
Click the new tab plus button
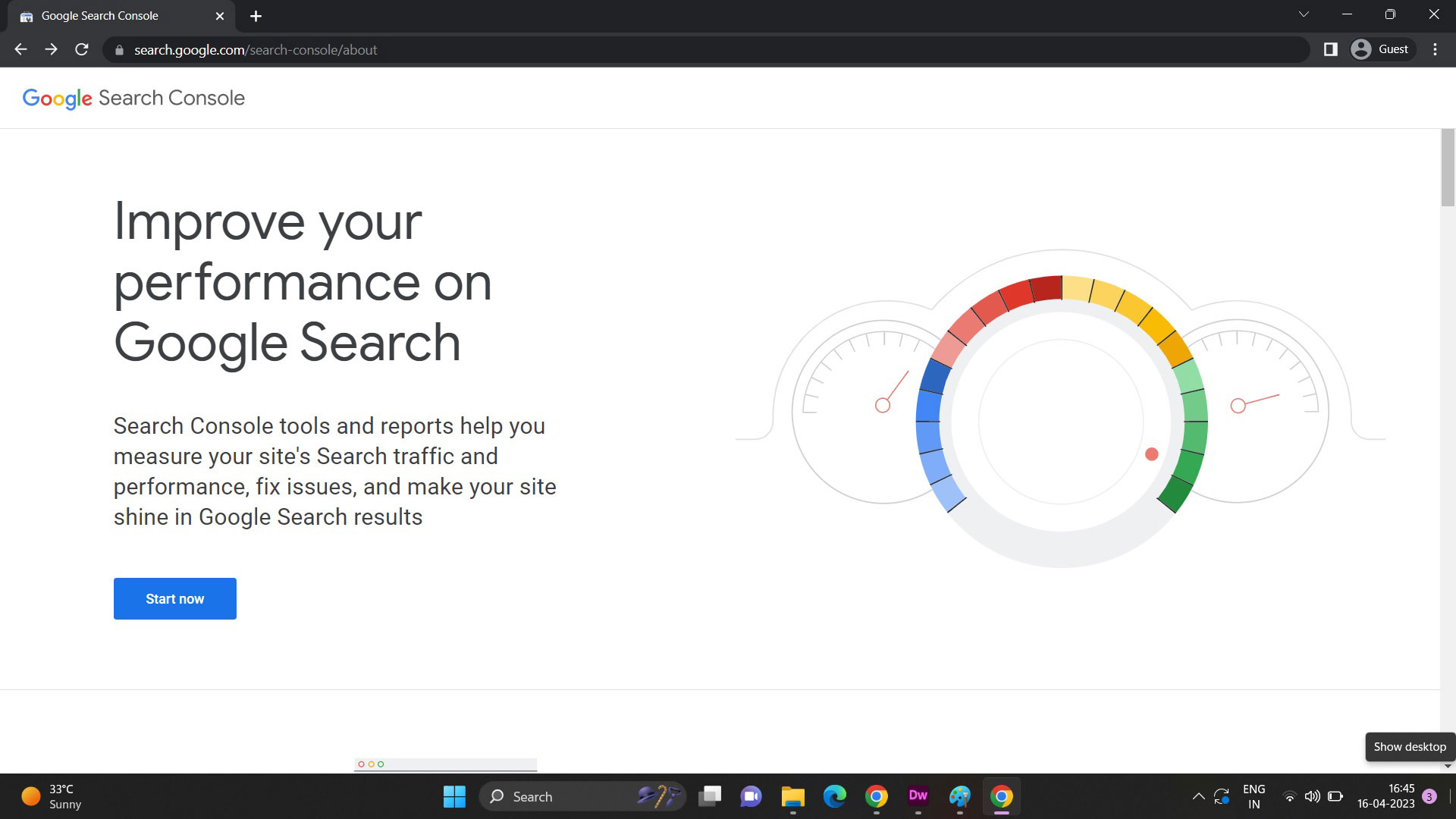click(x=256, y=16)
